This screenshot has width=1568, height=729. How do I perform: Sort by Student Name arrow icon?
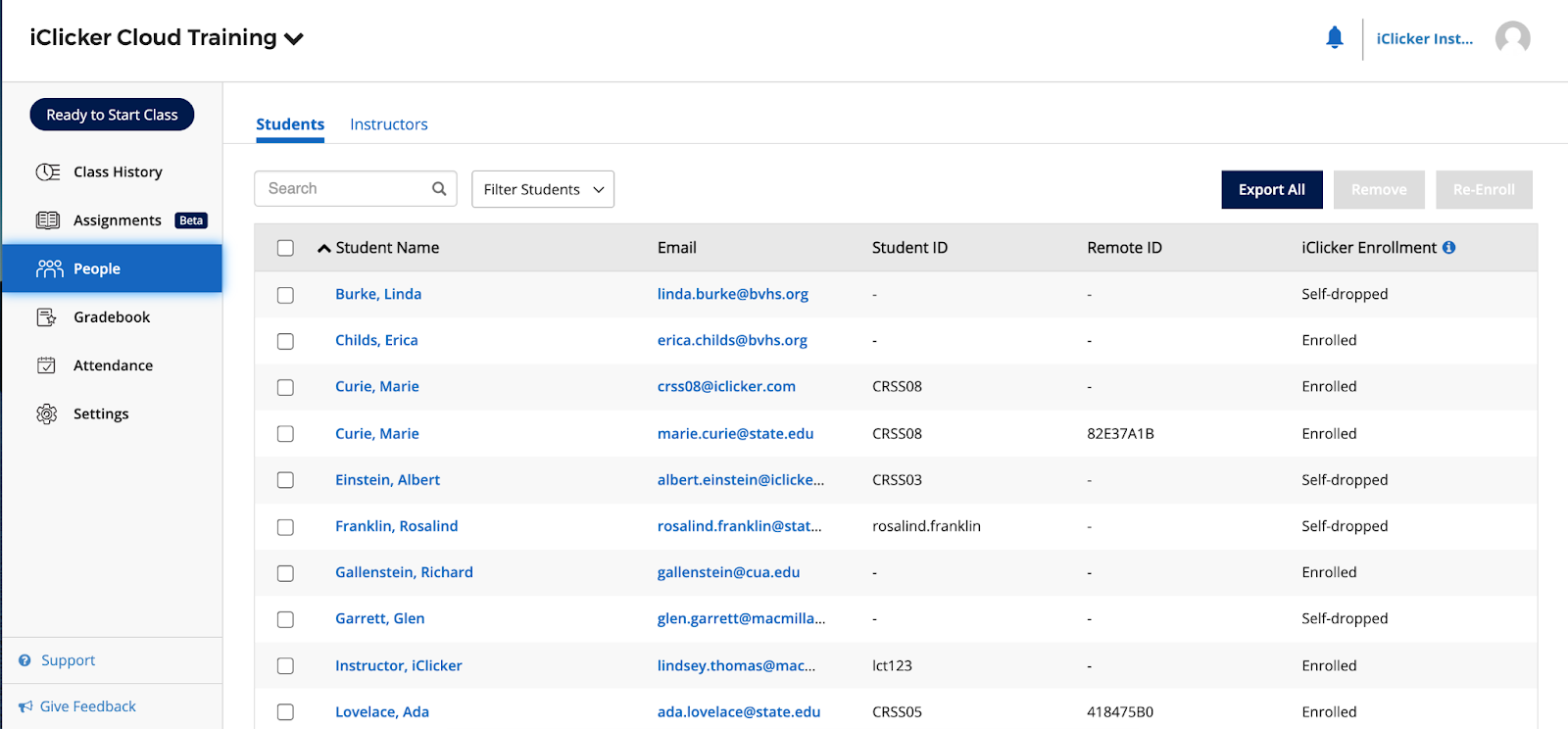tap(323, 249)
